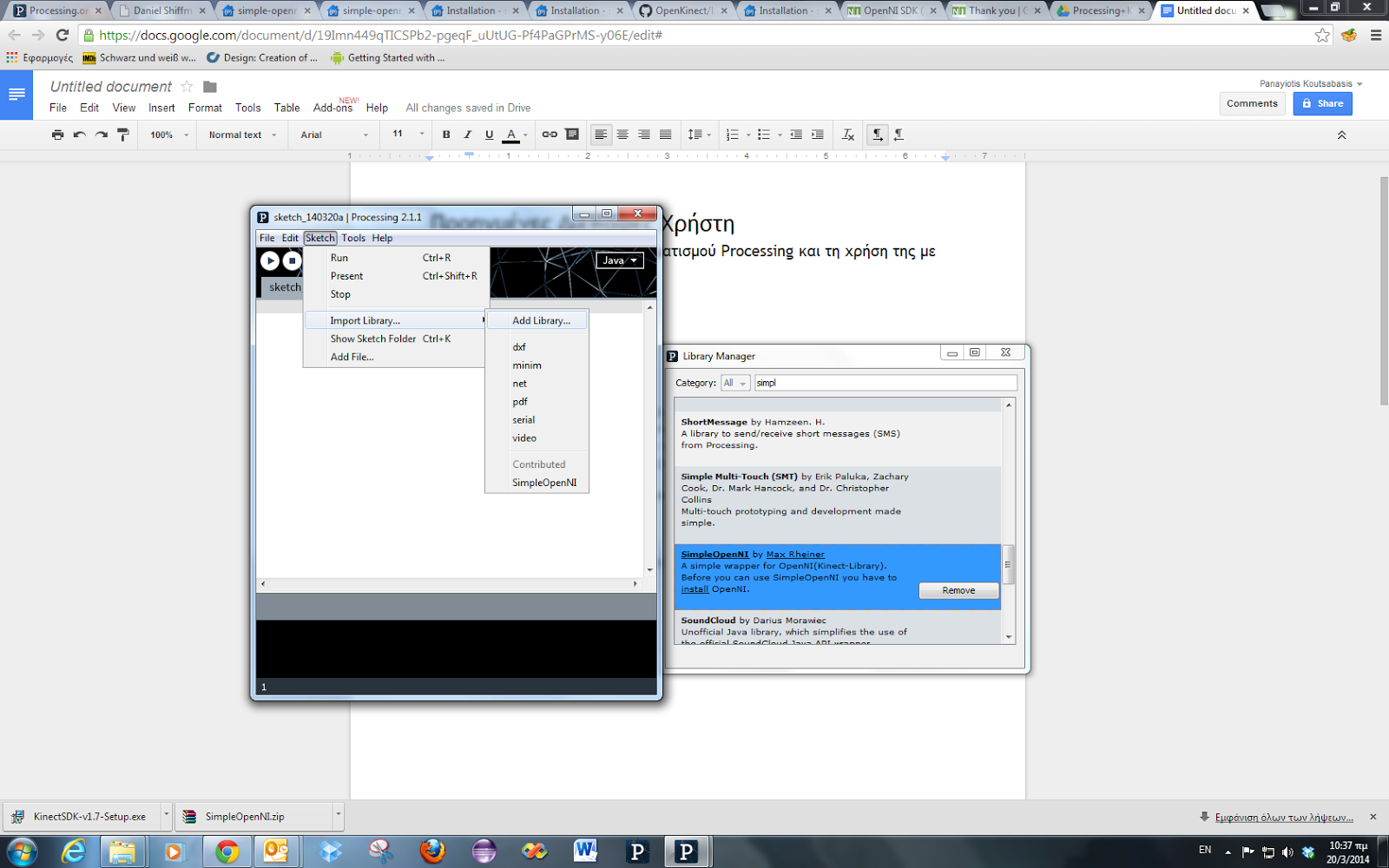Clear formatting
This screenshot has height=868, width=1389.
coord(848,135)
